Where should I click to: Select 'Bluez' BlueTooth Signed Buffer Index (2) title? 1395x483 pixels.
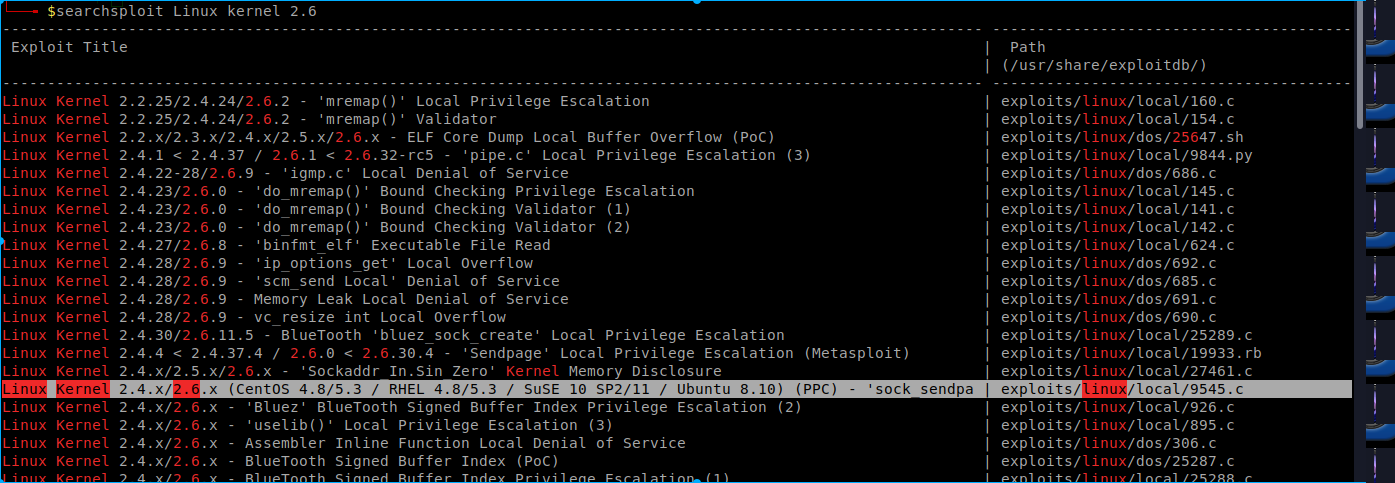402,407
